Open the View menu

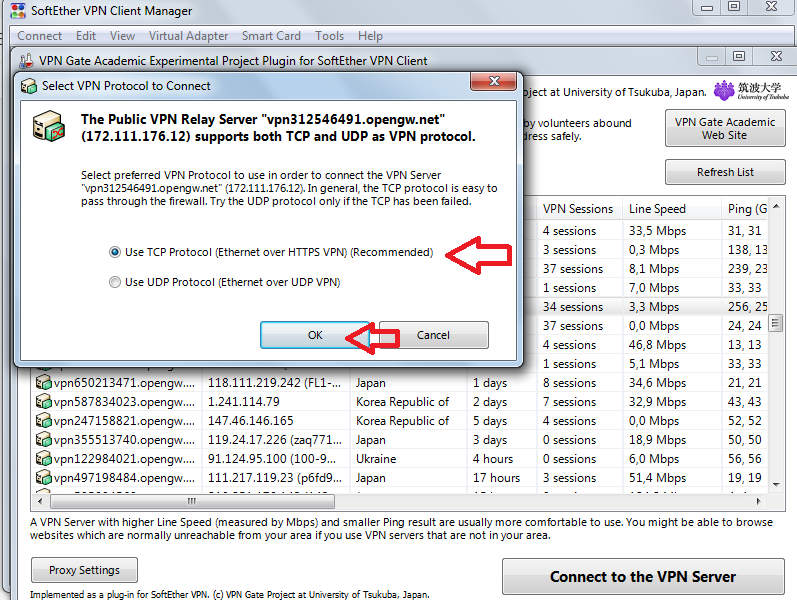point(122,36)
